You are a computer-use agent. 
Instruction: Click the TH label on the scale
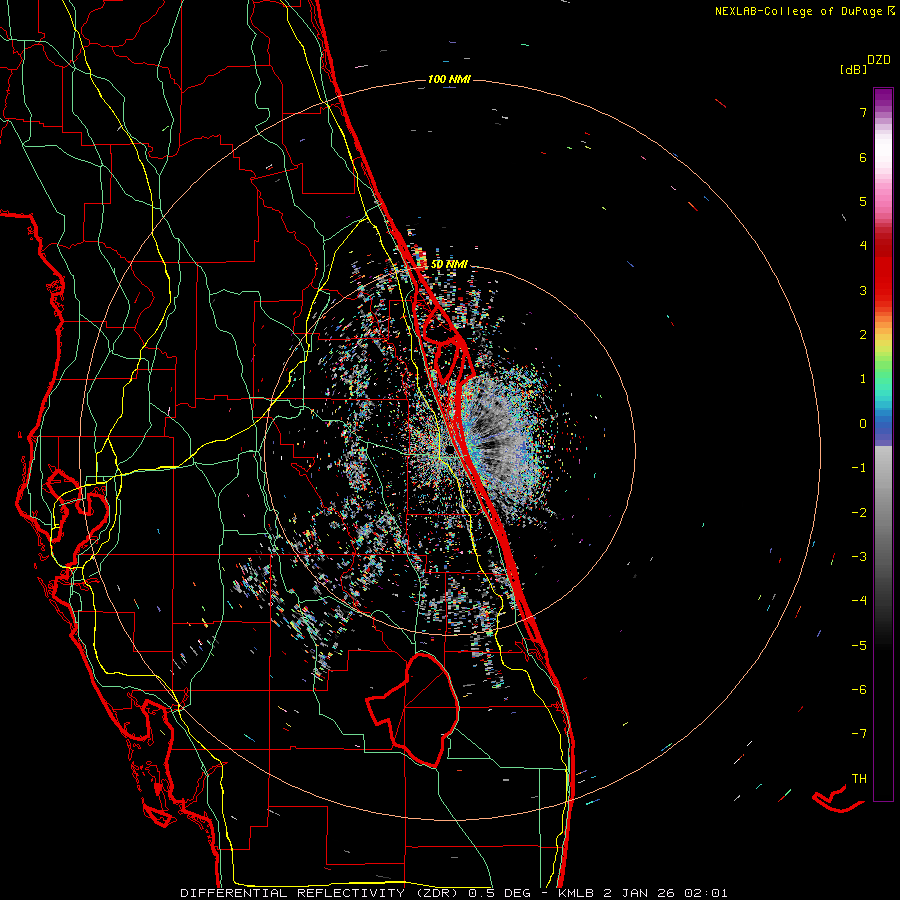click(859, 779)
